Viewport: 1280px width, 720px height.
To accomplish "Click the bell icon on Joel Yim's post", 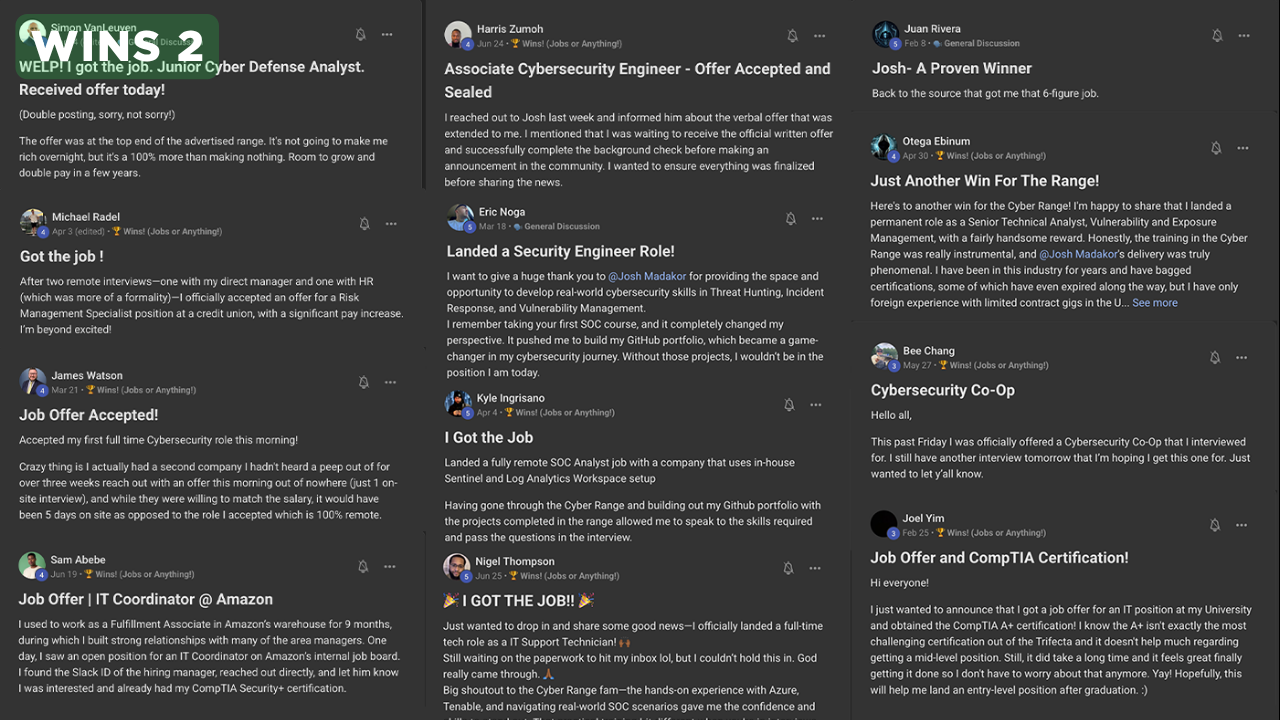I will [x=1215, y=525].
